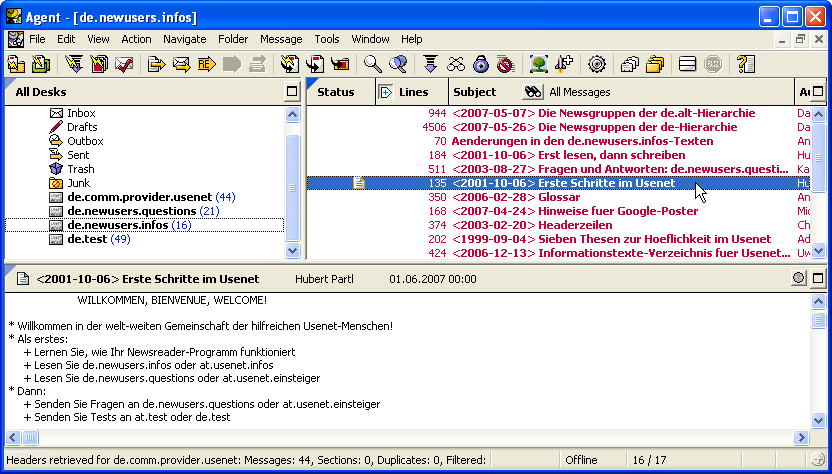832x474 pixels.
Task: Click the Status column header
Action: pyautogui.click(x=336, y=92)
